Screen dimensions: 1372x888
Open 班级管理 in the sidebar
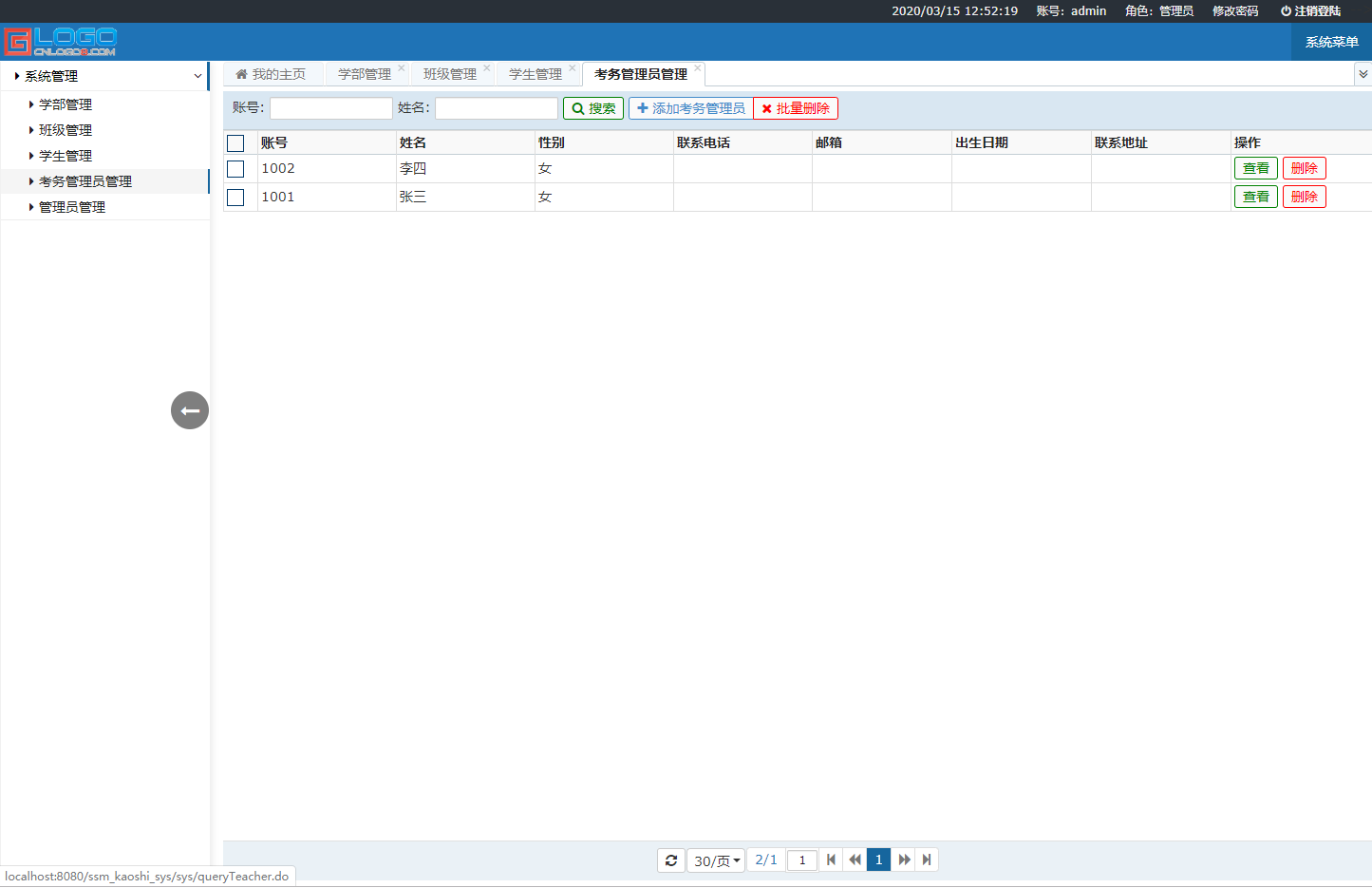tap(66, 130)
